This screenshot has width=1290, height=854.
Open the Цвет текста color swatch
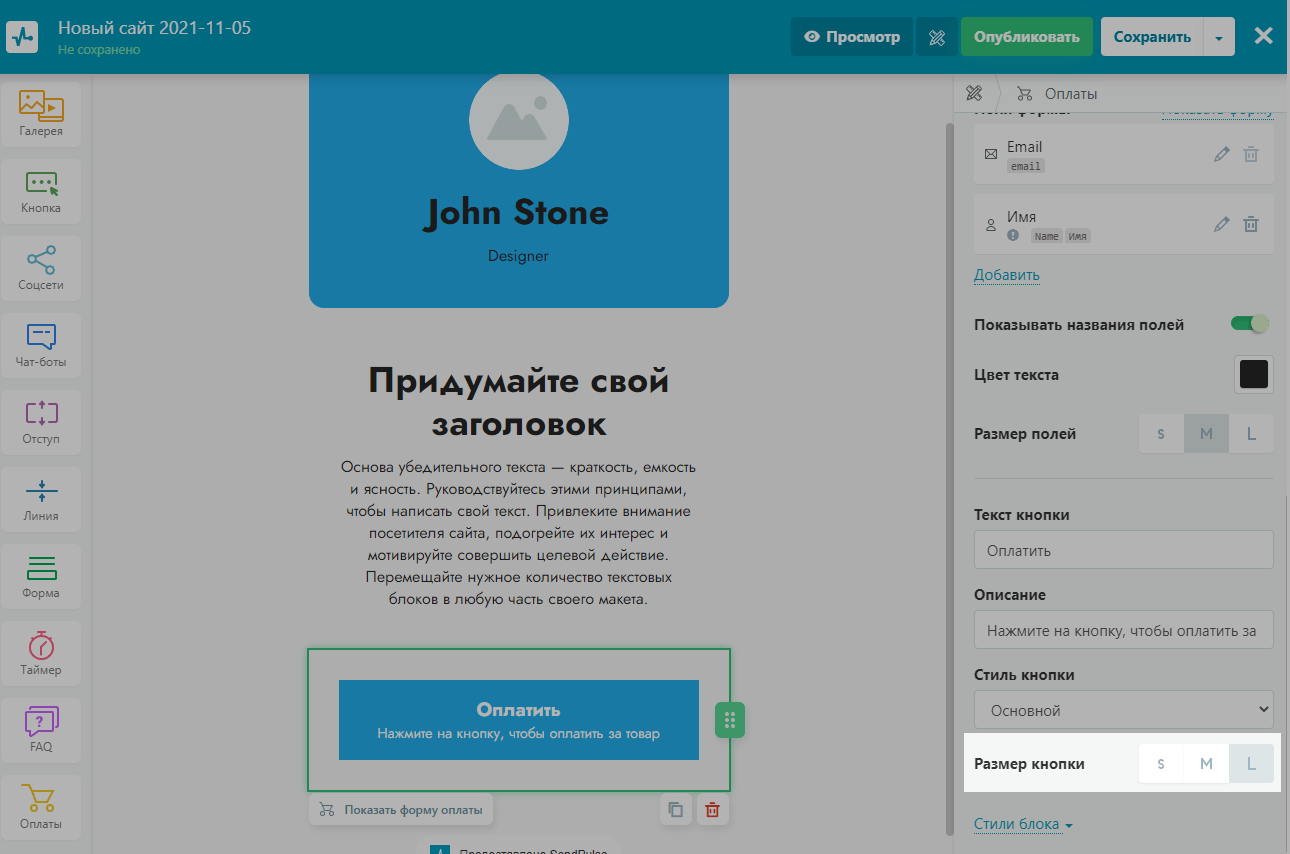pos(1253,375)
